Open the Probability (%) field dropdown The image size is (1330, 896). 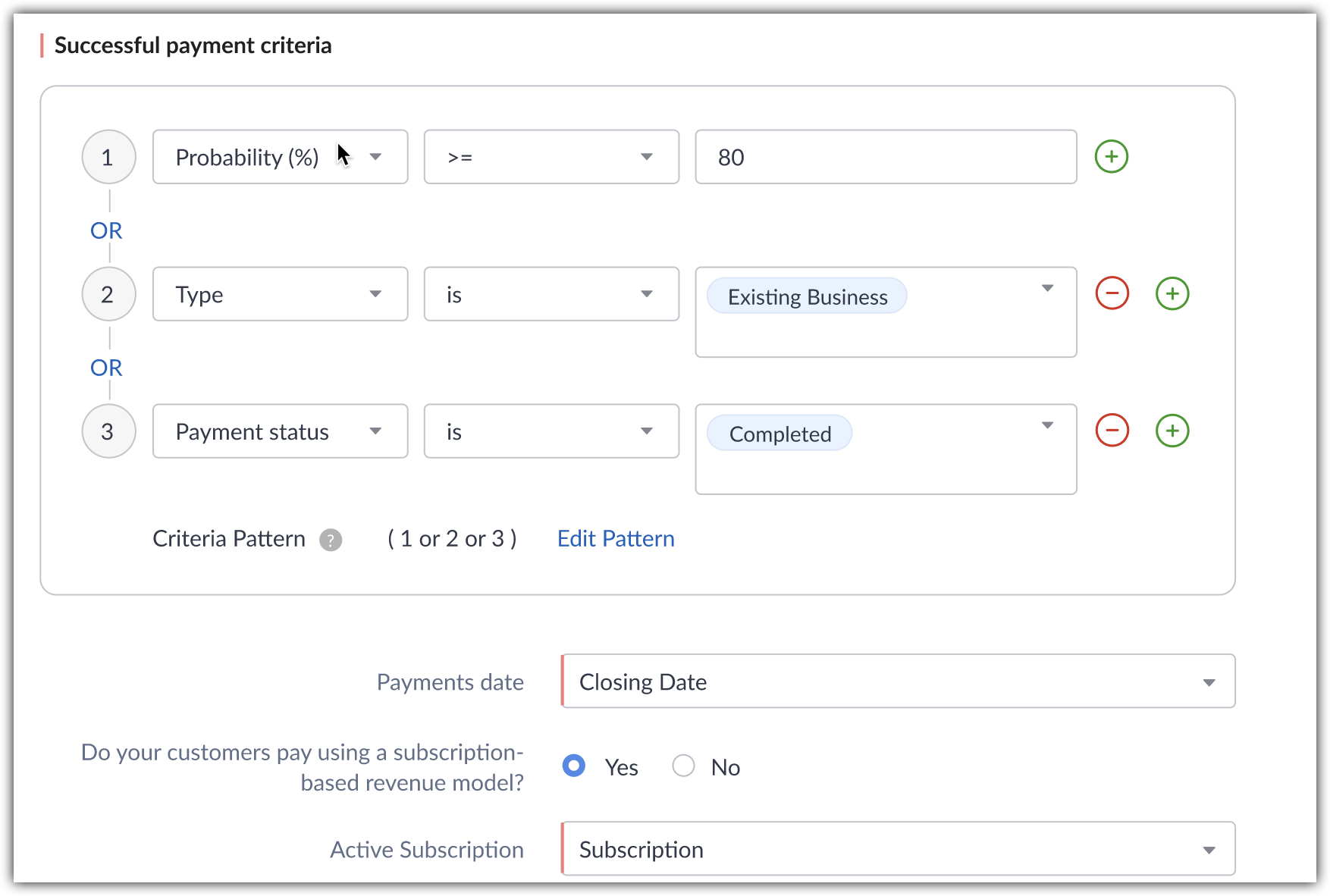click(280, 157)
